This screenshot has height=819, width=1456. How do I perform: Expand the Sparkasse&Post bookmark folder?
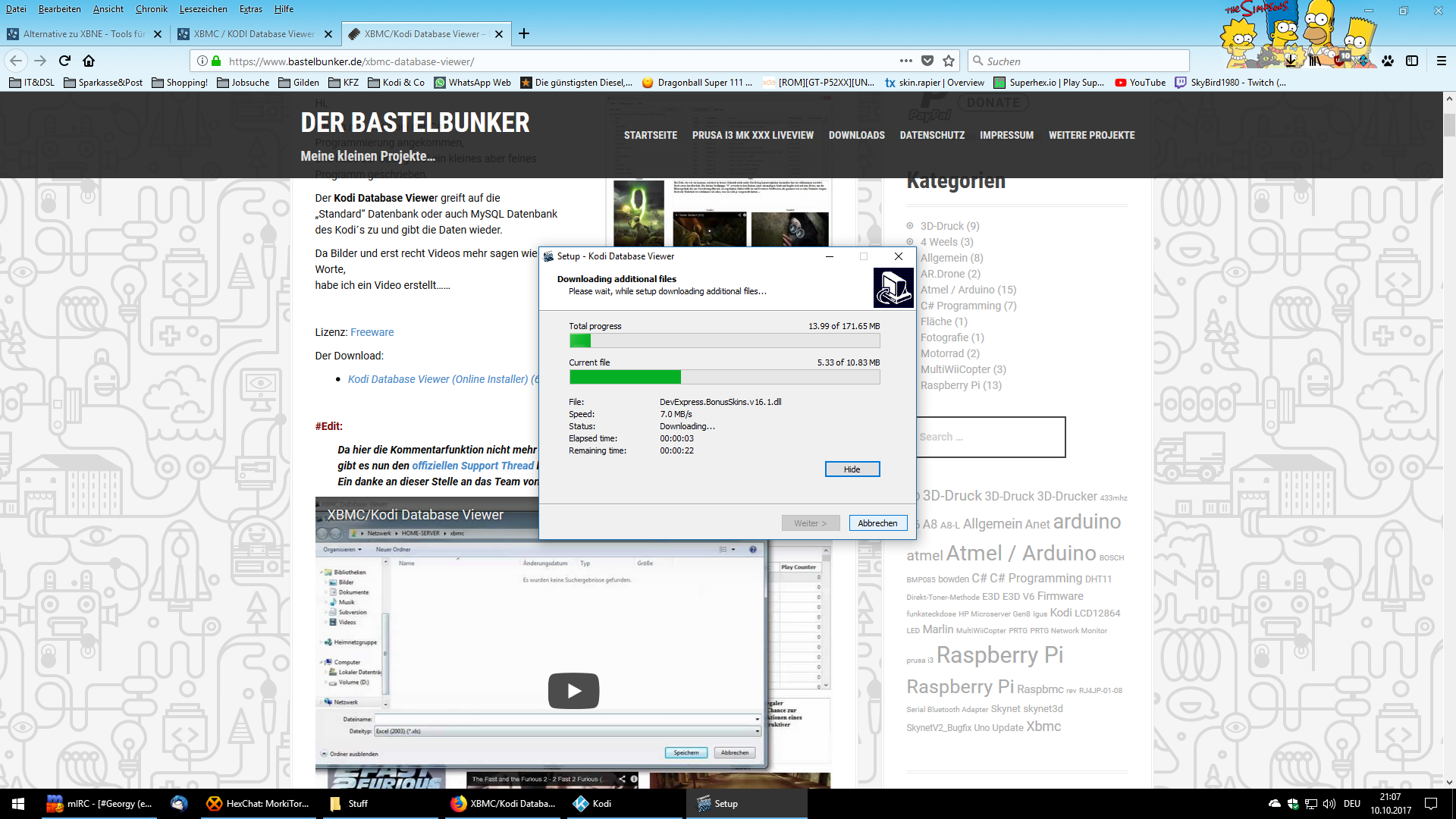click(x=103, y=83)
